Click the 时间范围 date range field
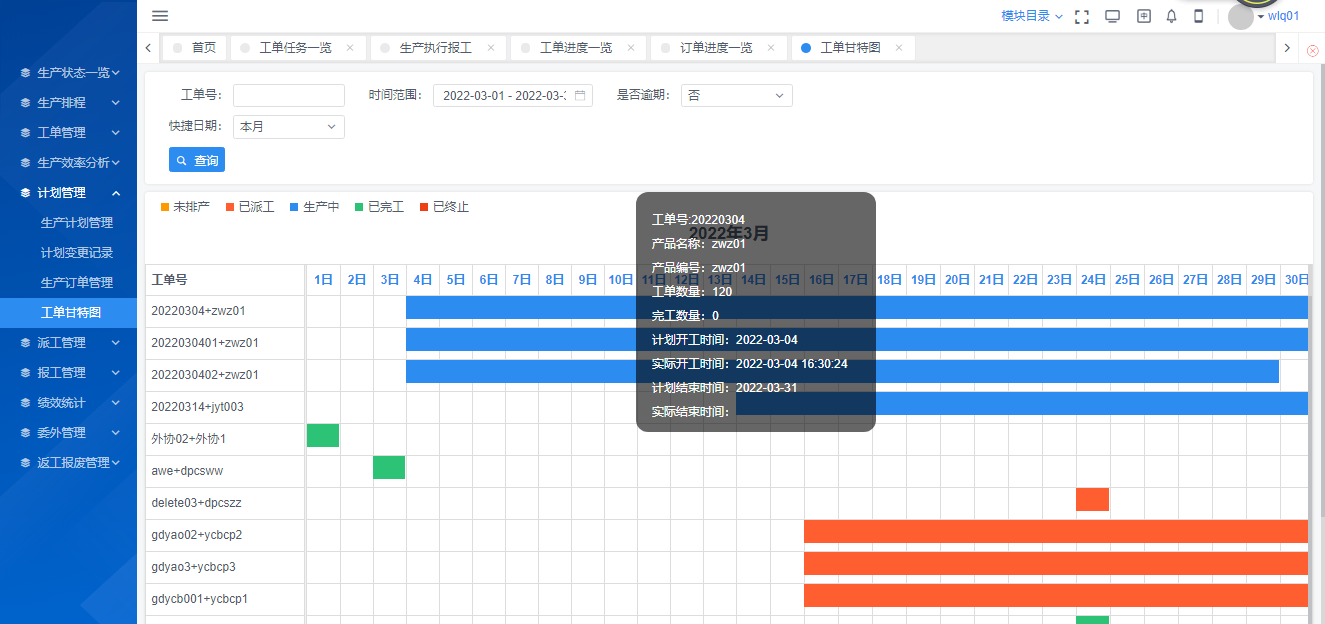Screen dimensions: 1325x624 coord(513,96)
